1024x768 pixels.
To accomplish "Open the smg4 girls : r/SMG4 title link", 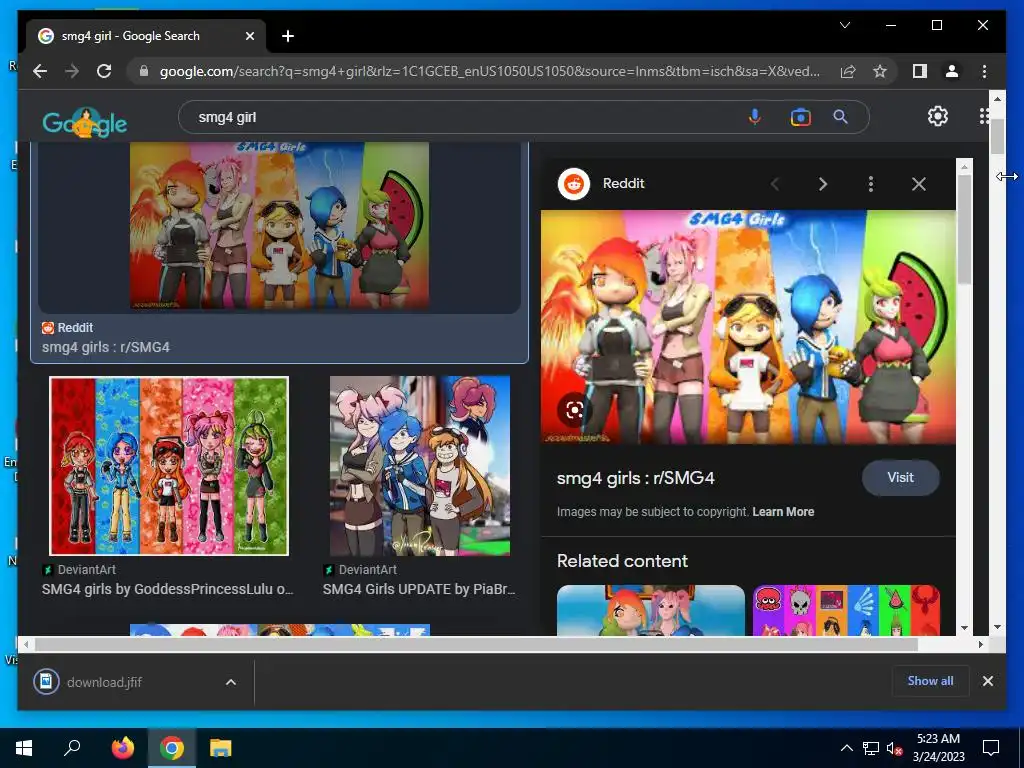I will click(635, 478).
